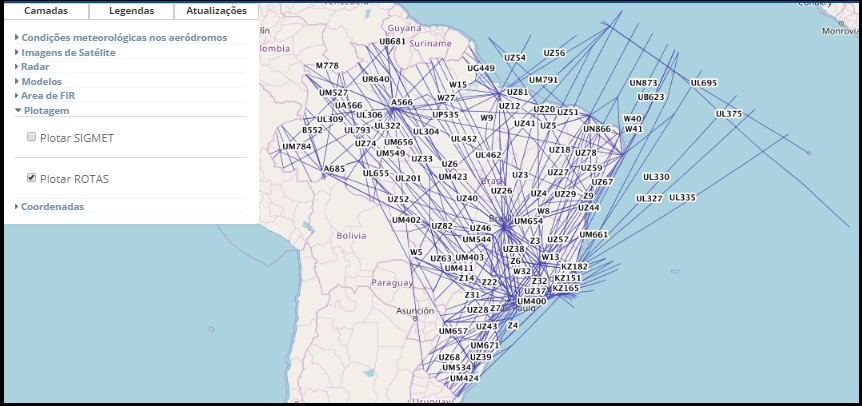Image resolution: width=862 pixels, height=406 pixels.
Task: Click the UM534 route label
Action: [457, 367]
